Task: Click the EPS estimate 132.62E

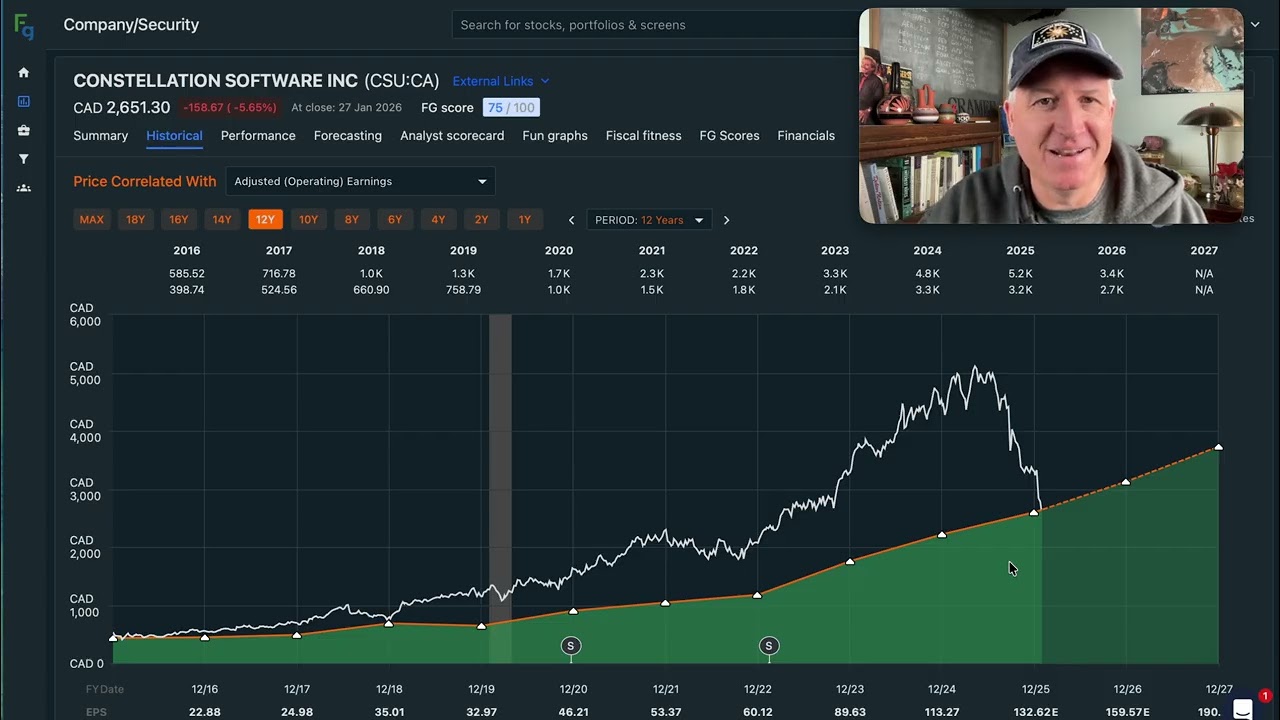Action: 1035,712
